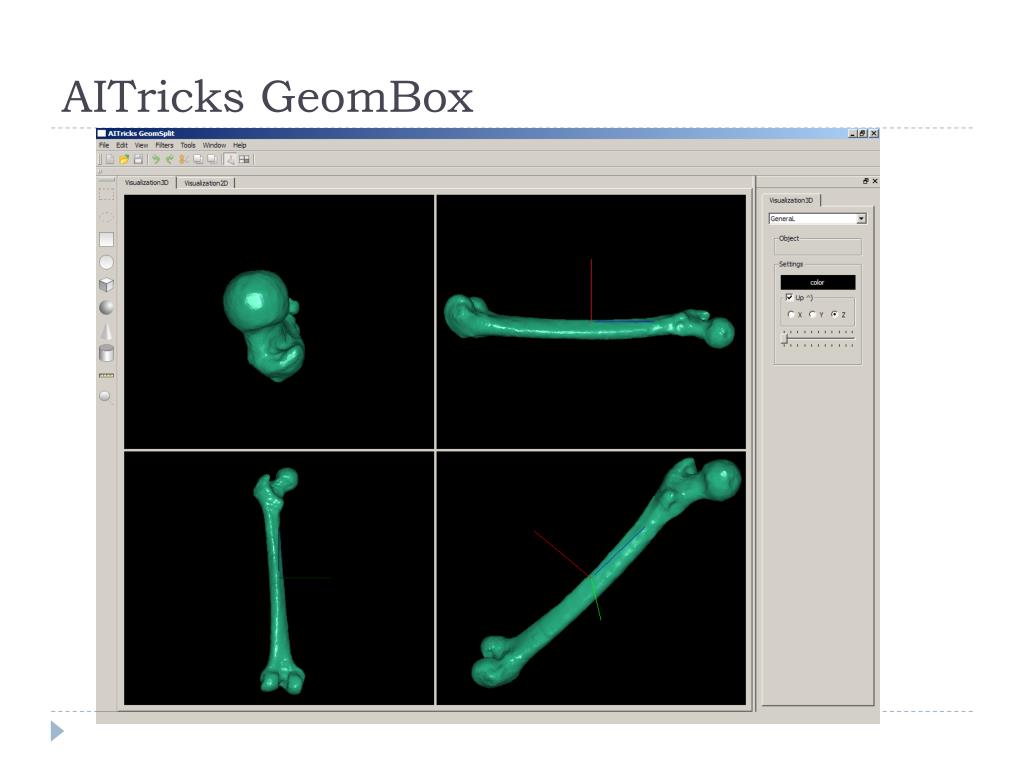Click the main toolbar drag handle

point(101,159)
